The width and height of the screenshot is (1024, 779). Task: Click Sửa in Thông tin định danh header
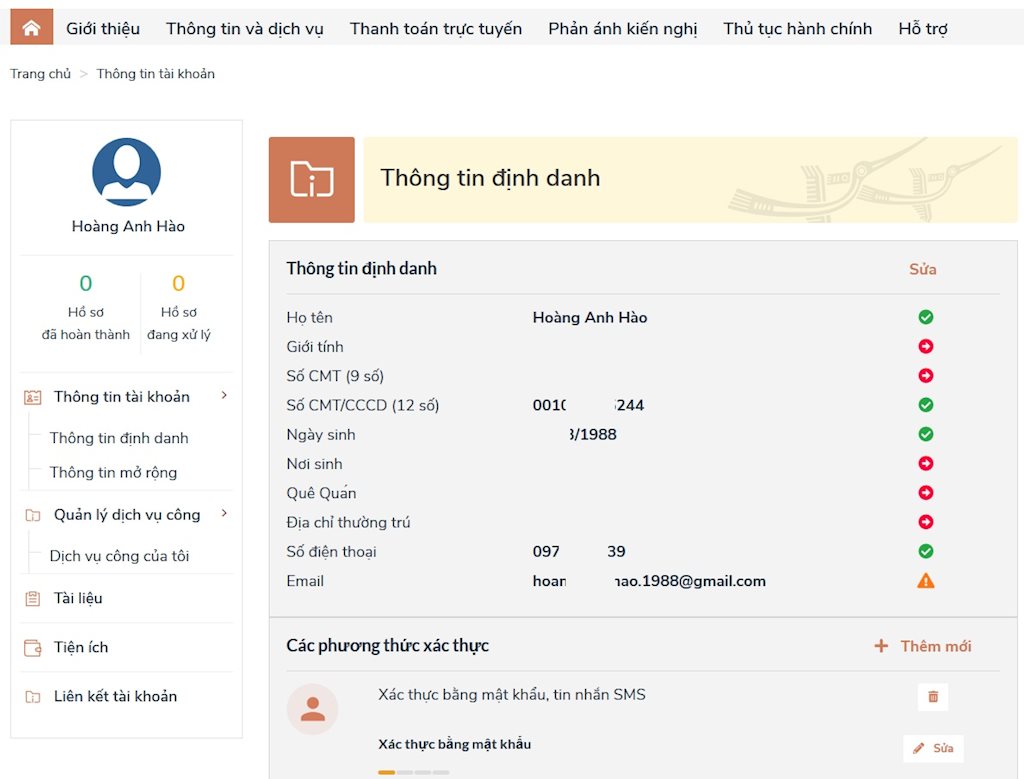[923, 269]
